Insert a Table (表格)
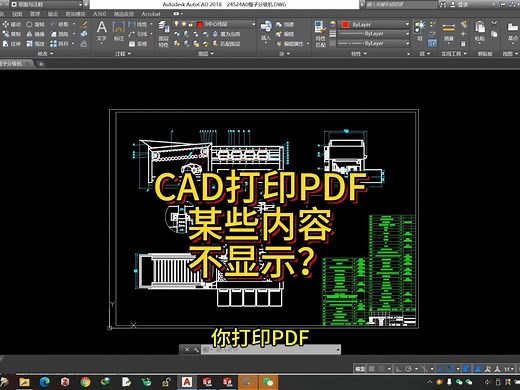This screenshot has height=390, width=520. tap(138, 44)
